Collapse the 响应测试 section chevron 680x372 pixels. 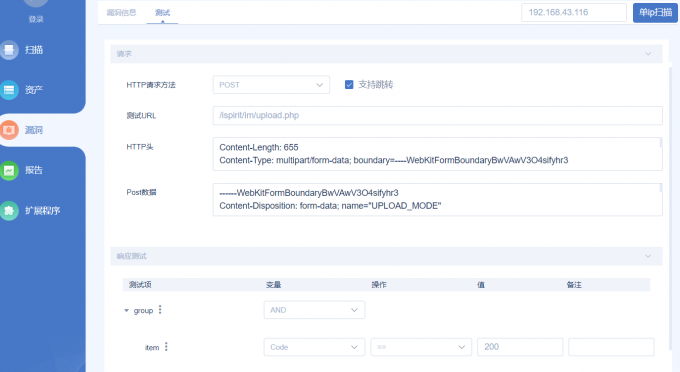[648, 256]
